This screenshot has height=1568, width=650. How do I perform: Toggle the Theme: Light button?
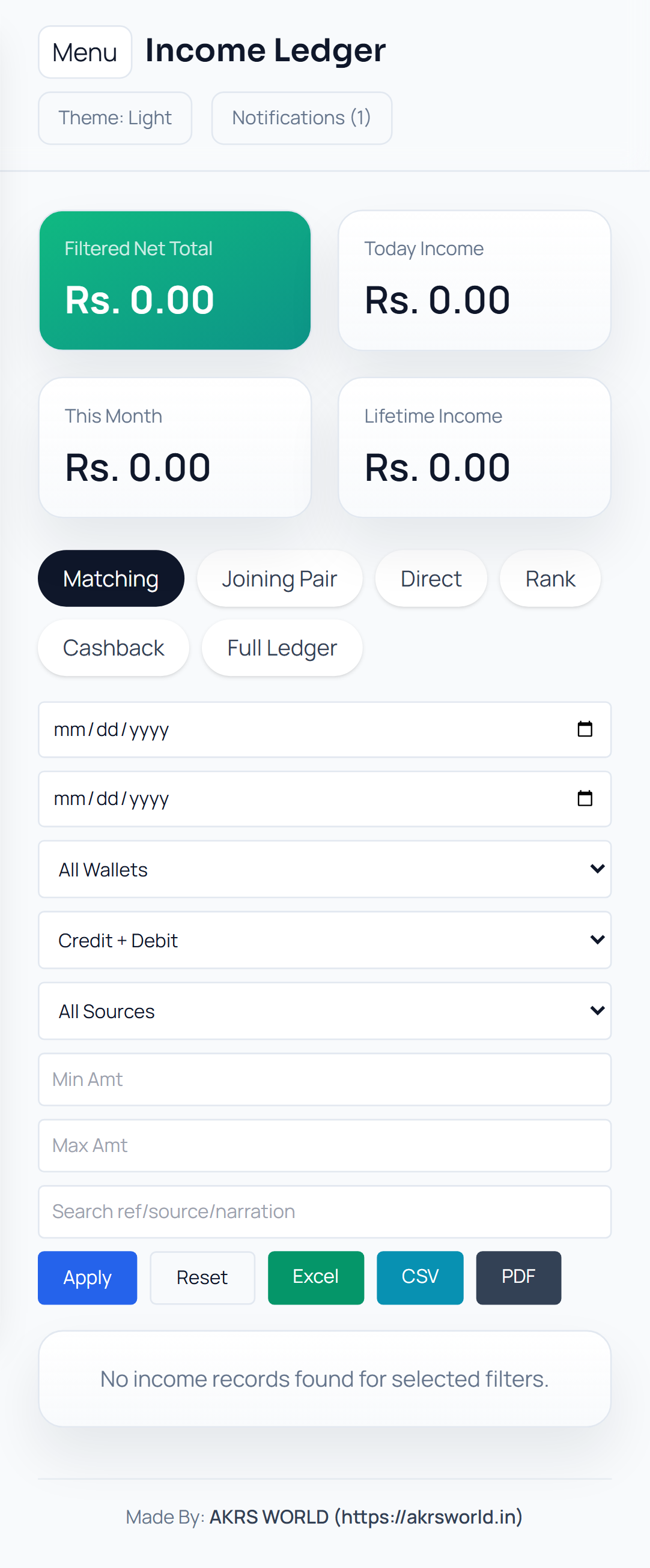tap(115, 118)
